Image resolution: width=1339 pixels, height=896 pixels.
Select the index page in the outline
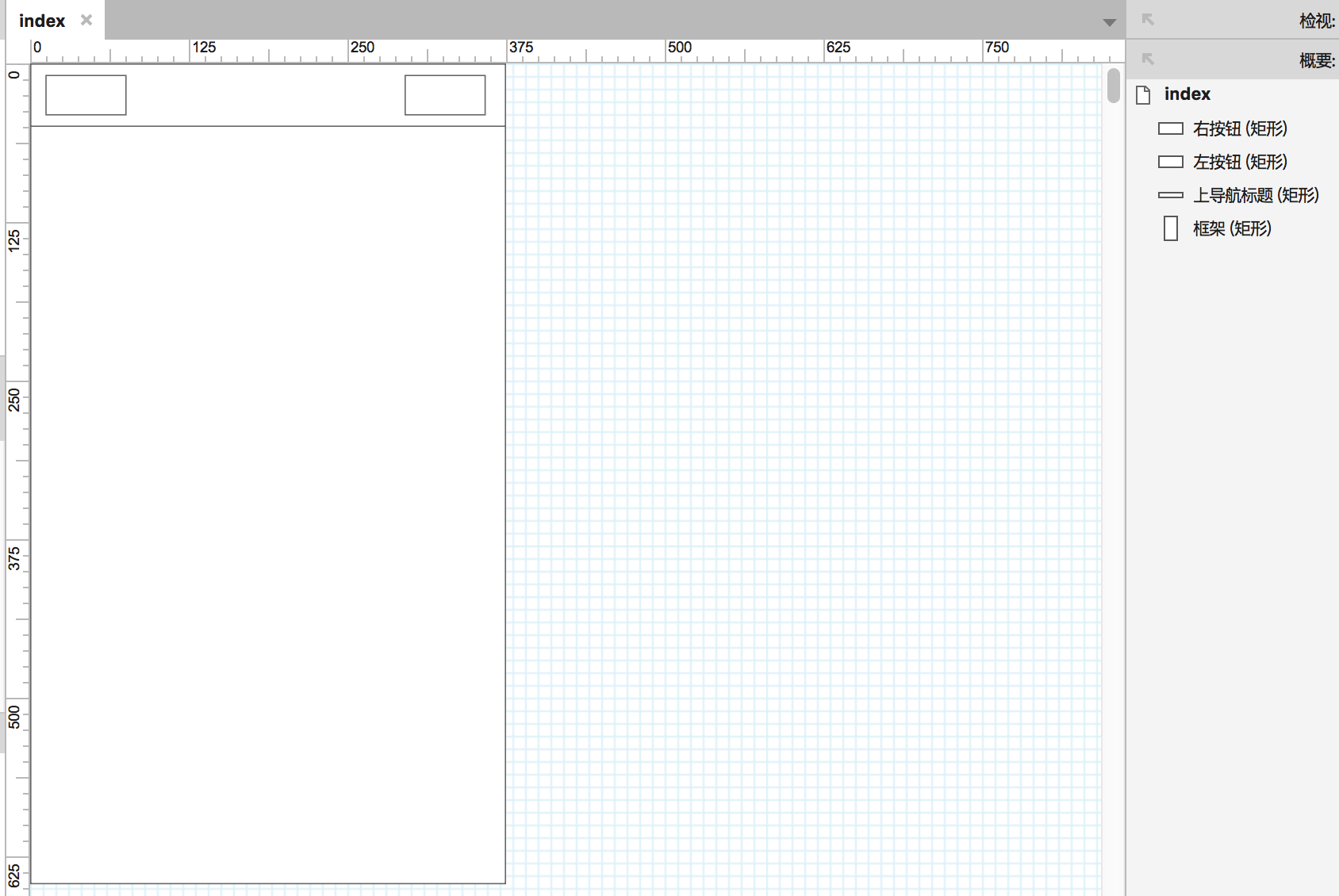pyautogui.click(x=1187, y=94)
